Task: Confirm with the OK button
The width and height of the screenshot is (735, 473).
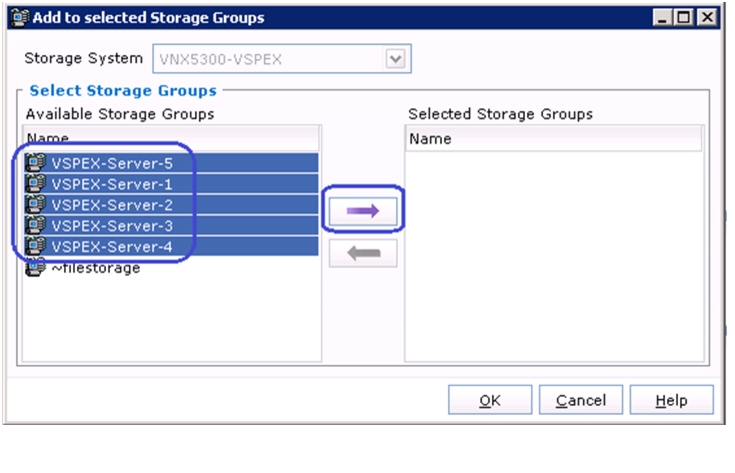Action: [x=490, y=400]
